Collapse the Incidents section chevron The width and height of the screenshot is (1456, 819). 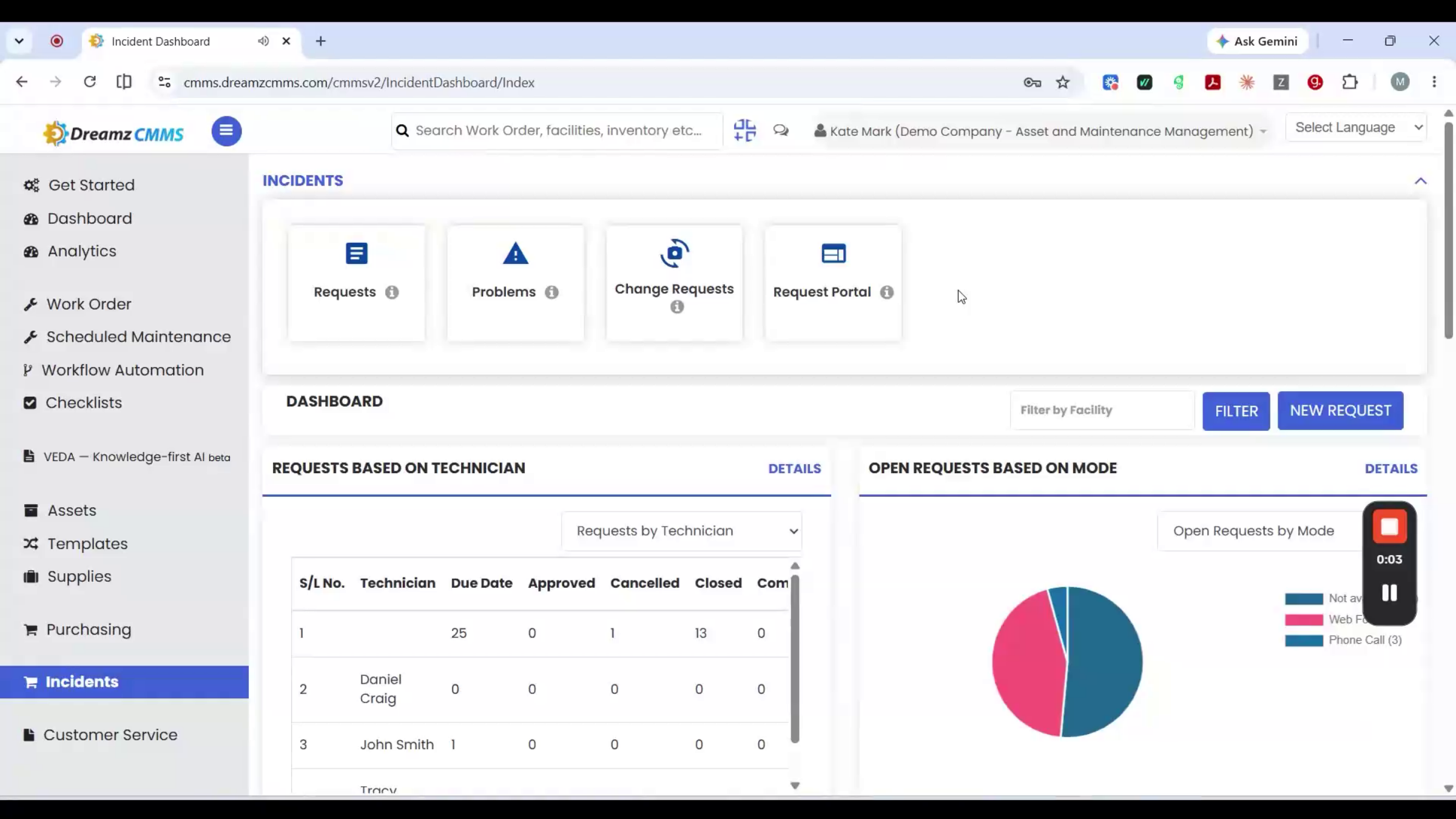pos(1420,181)
